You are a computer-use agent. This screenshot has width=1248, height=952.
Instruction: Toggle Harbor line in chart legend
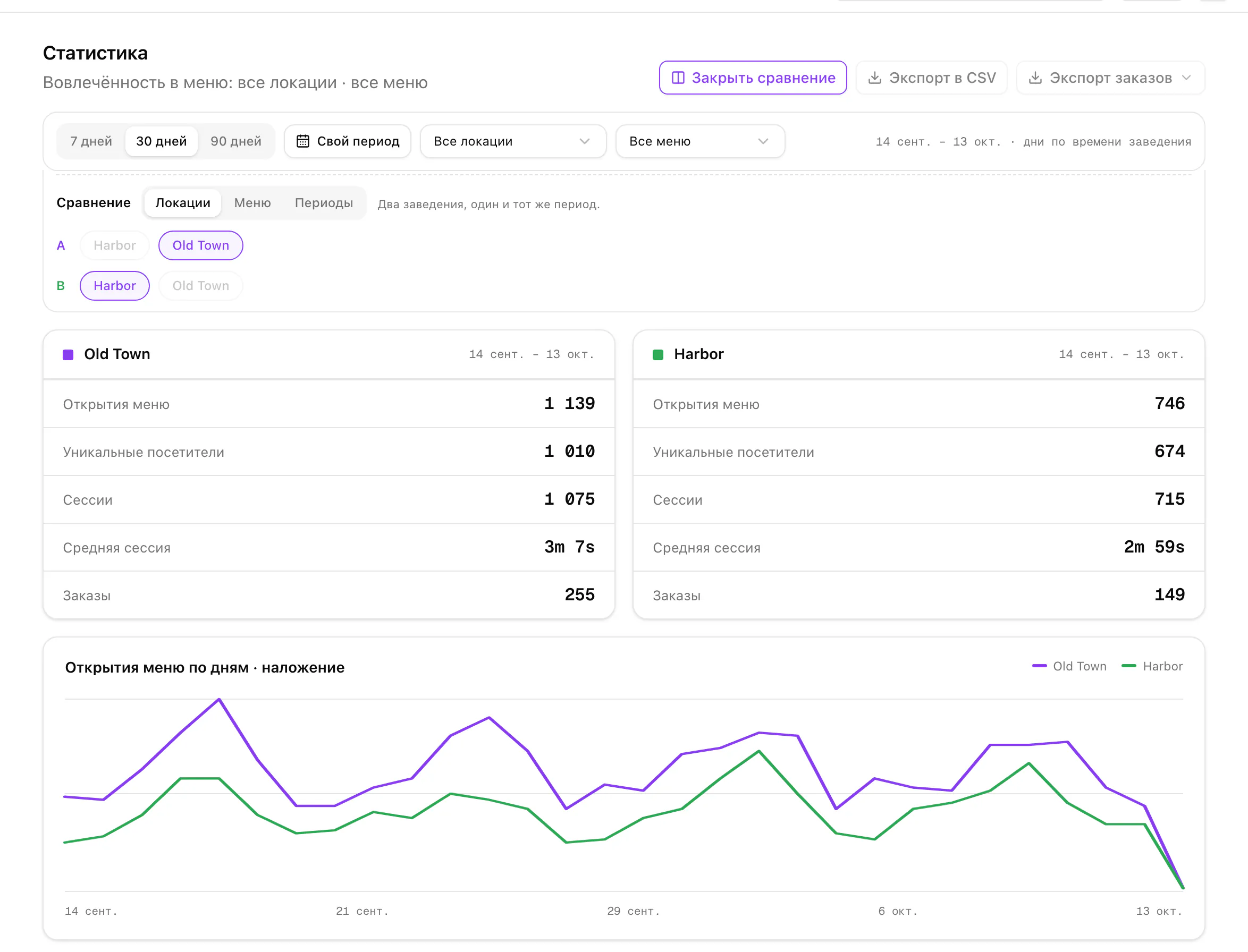point(1152,666)
